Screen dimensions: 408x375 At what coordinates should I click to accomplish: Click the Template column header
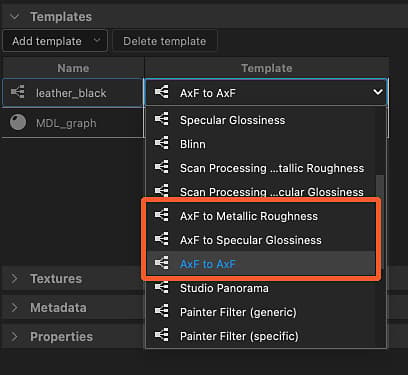(267, 68)
